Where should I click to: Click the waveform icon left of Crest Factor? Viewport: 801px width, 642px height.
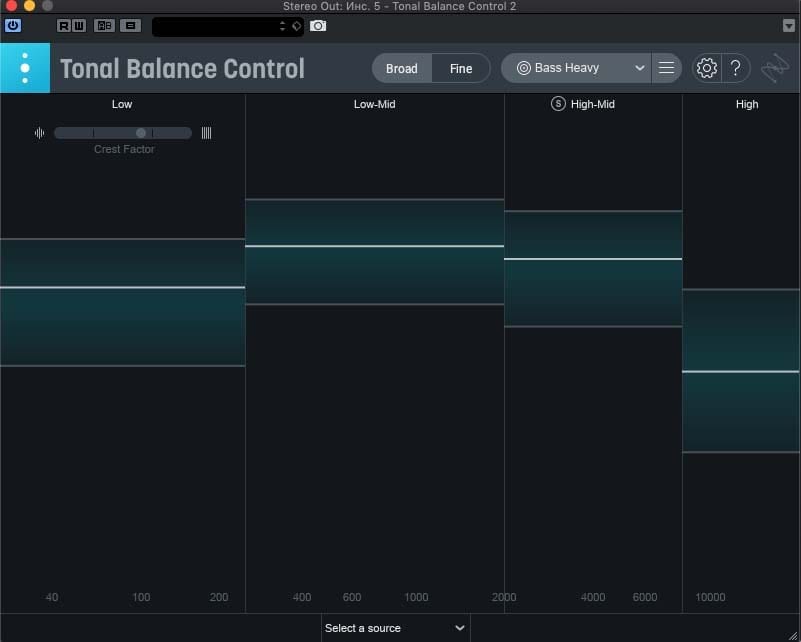pos(39,133)
